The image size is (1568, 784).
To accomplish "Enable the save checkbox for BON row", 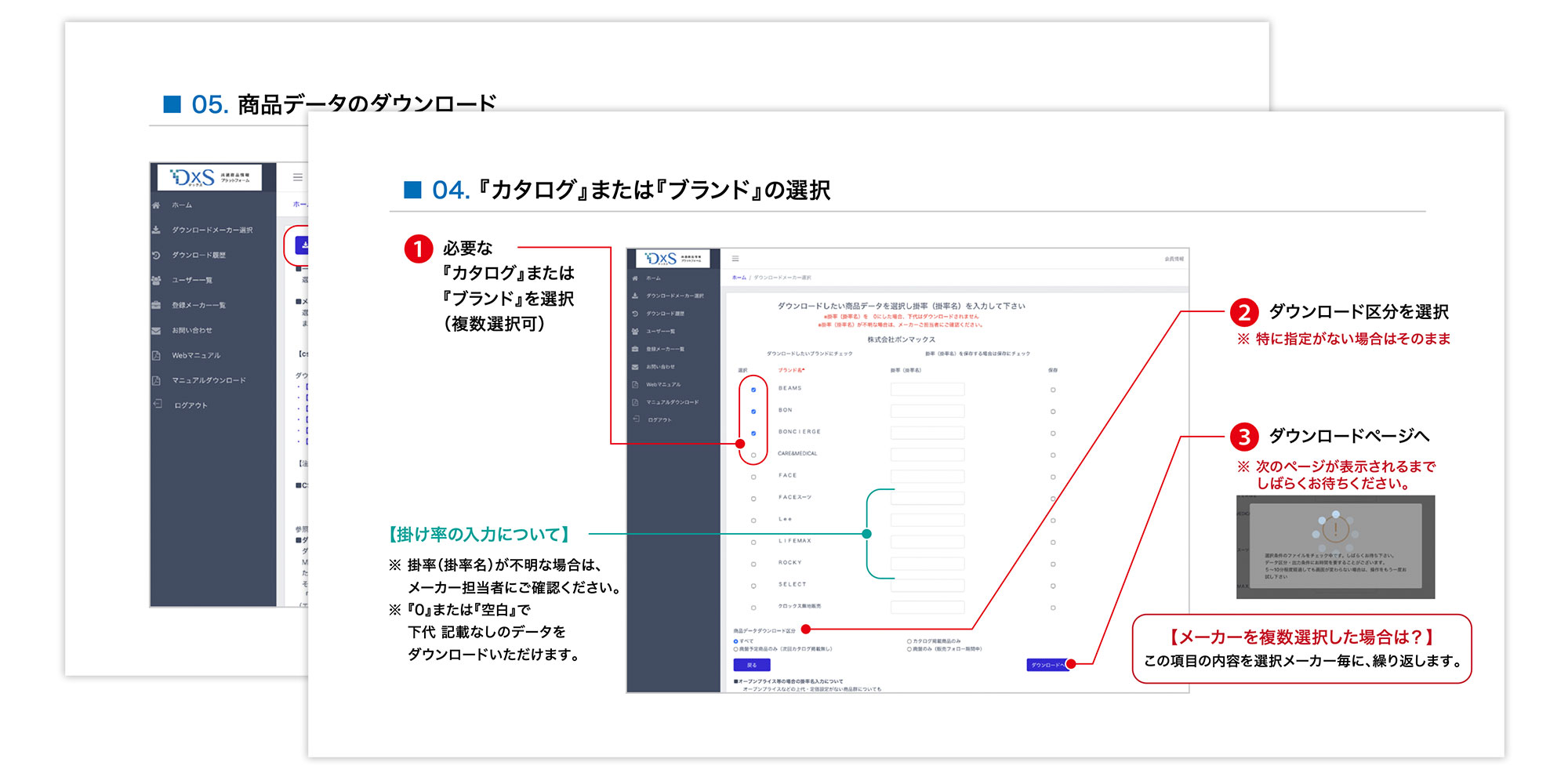I will point(1053,412).
